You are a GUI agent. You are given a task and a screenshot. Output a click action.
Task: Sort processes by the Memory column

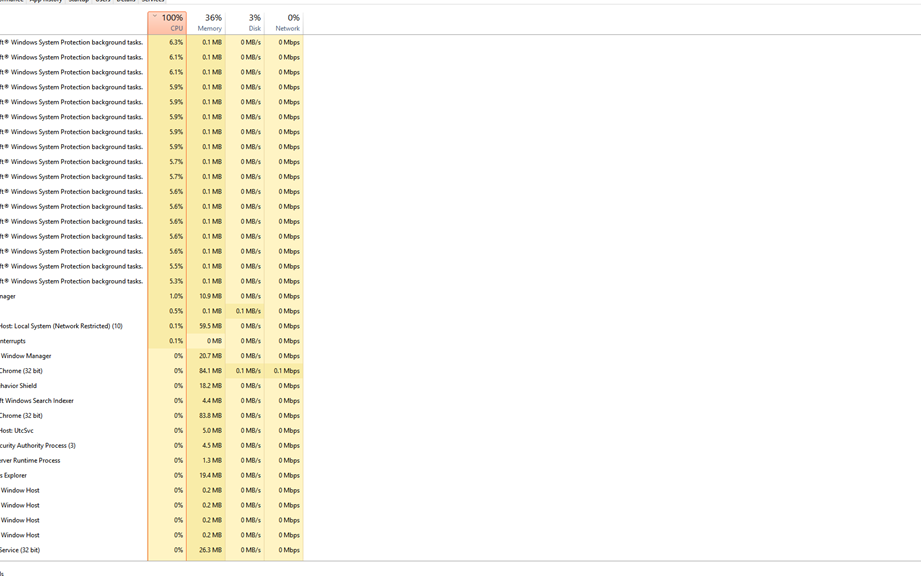[x=209, y=22]
